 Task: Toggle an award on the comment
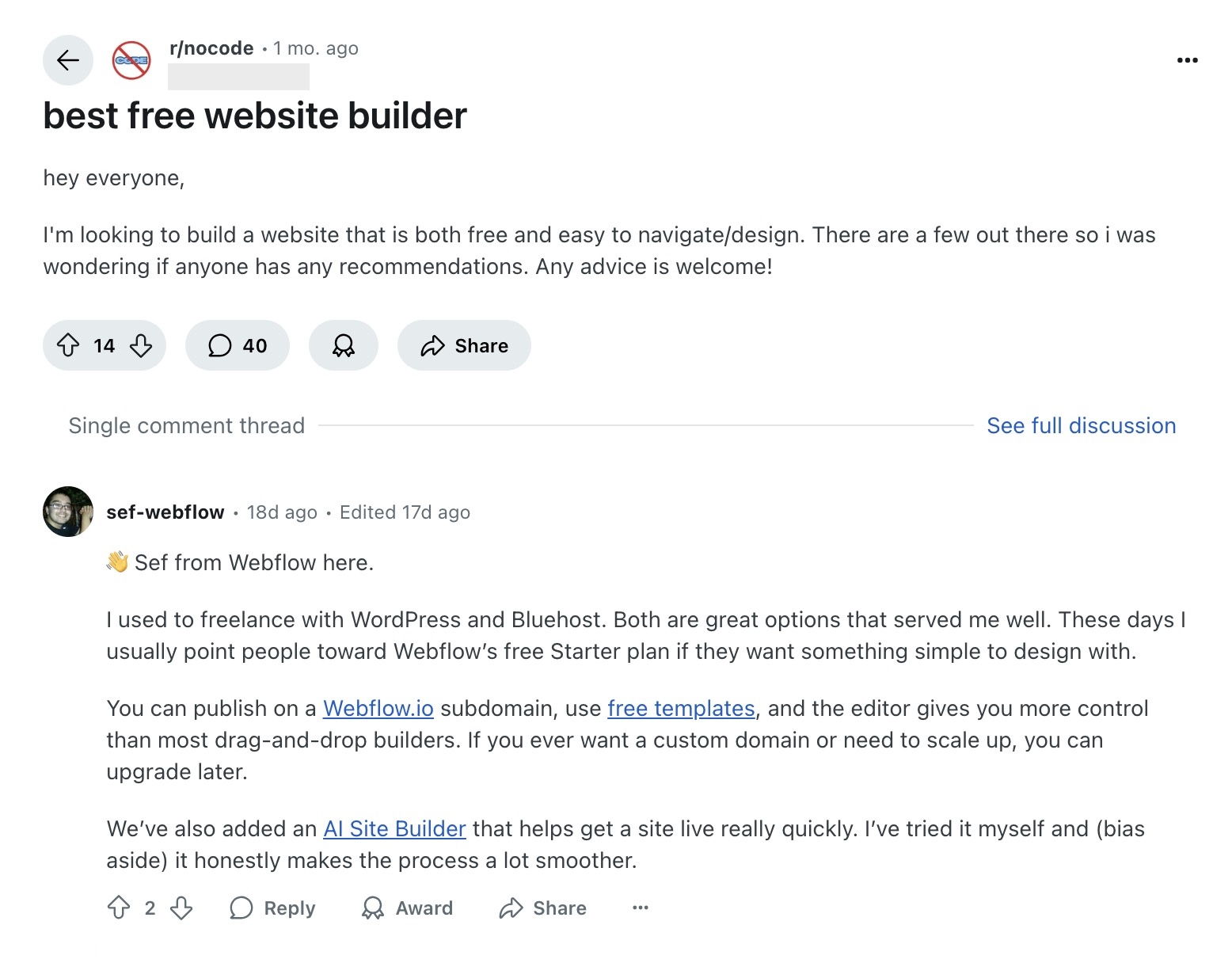(407, 908)
